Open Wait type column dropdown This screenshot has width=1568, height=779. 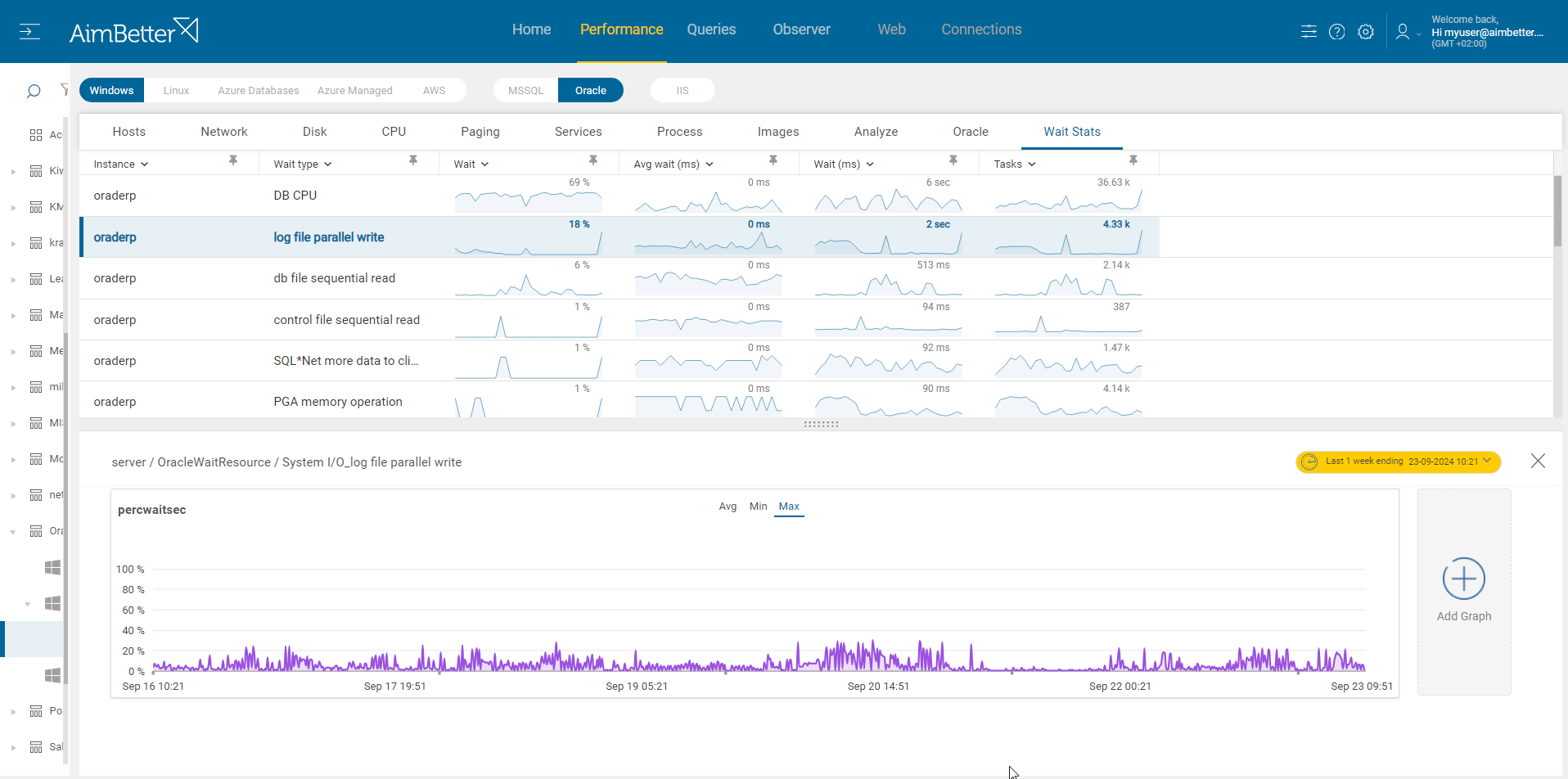pyautogui.click(x=328, y=164)
